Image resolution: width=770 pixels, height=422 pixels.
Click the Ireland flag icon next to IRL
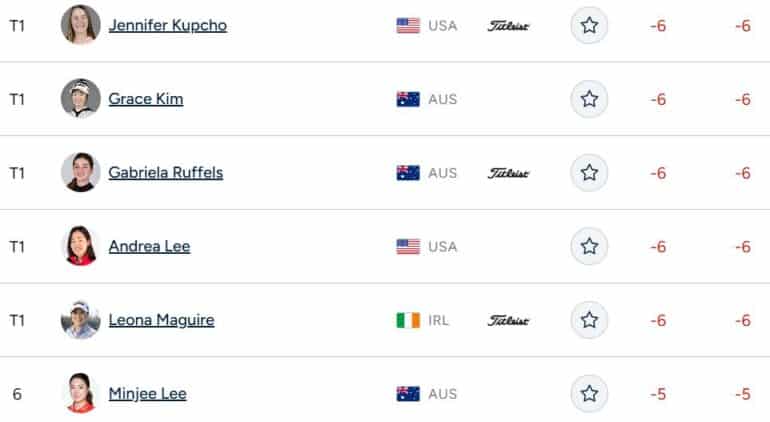[x=408, y=320]
